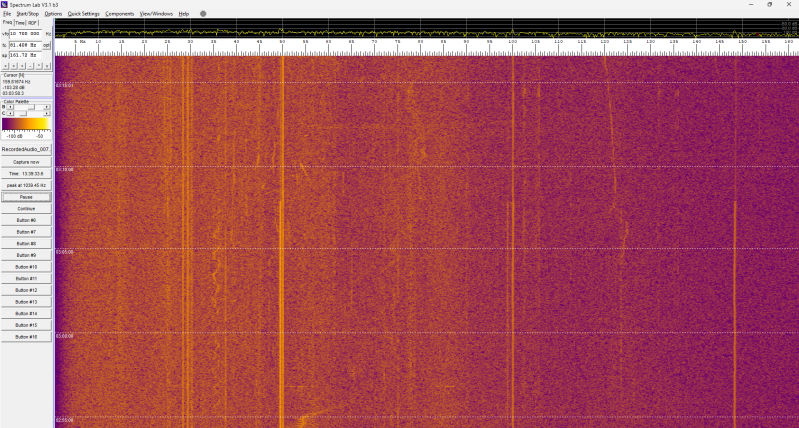
Task: Click Button #9
Action: [26, 255]
